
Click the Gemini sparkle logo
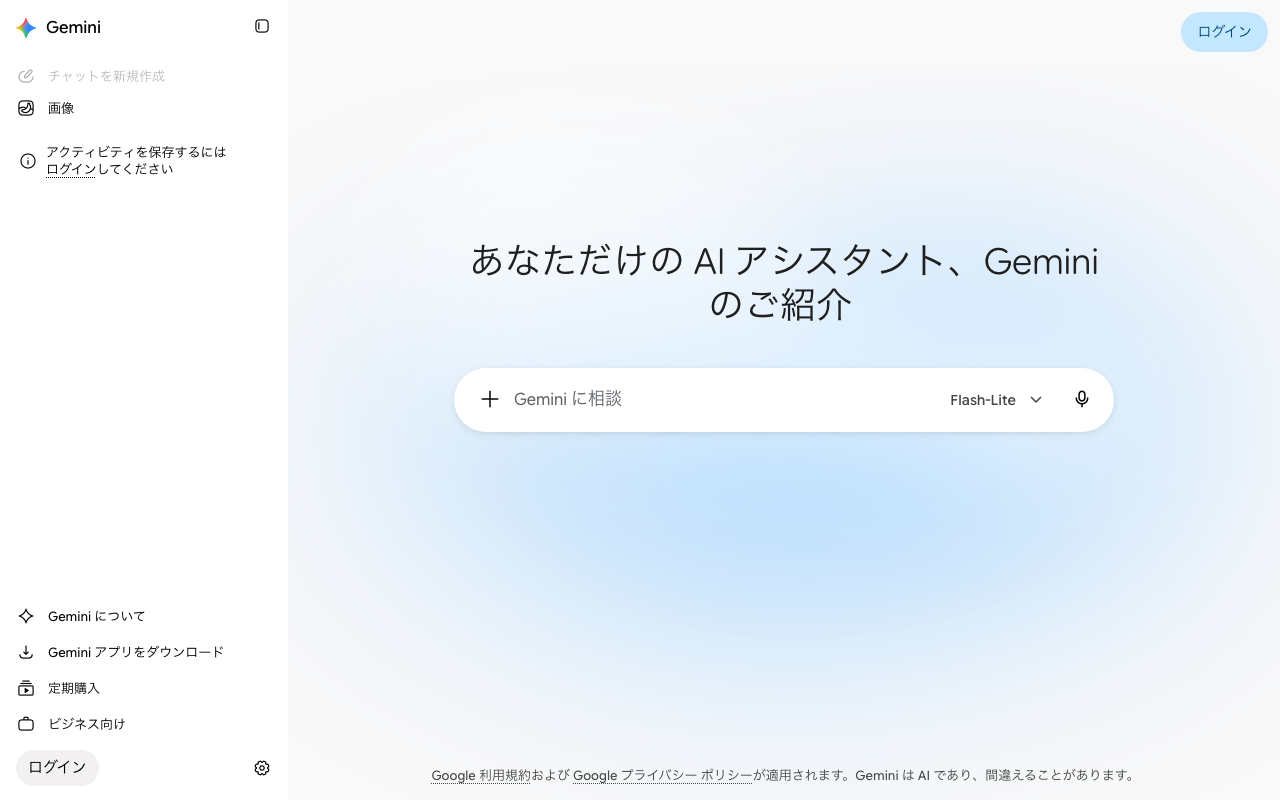click(26, 28)
